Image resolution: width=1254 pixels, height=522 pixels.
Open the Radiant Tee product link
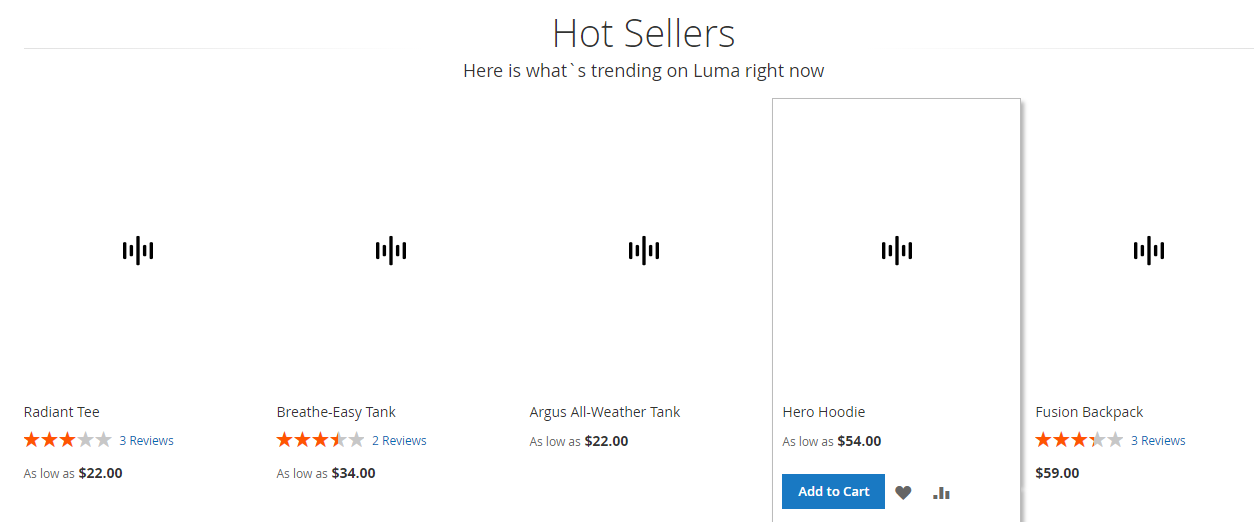62,412
